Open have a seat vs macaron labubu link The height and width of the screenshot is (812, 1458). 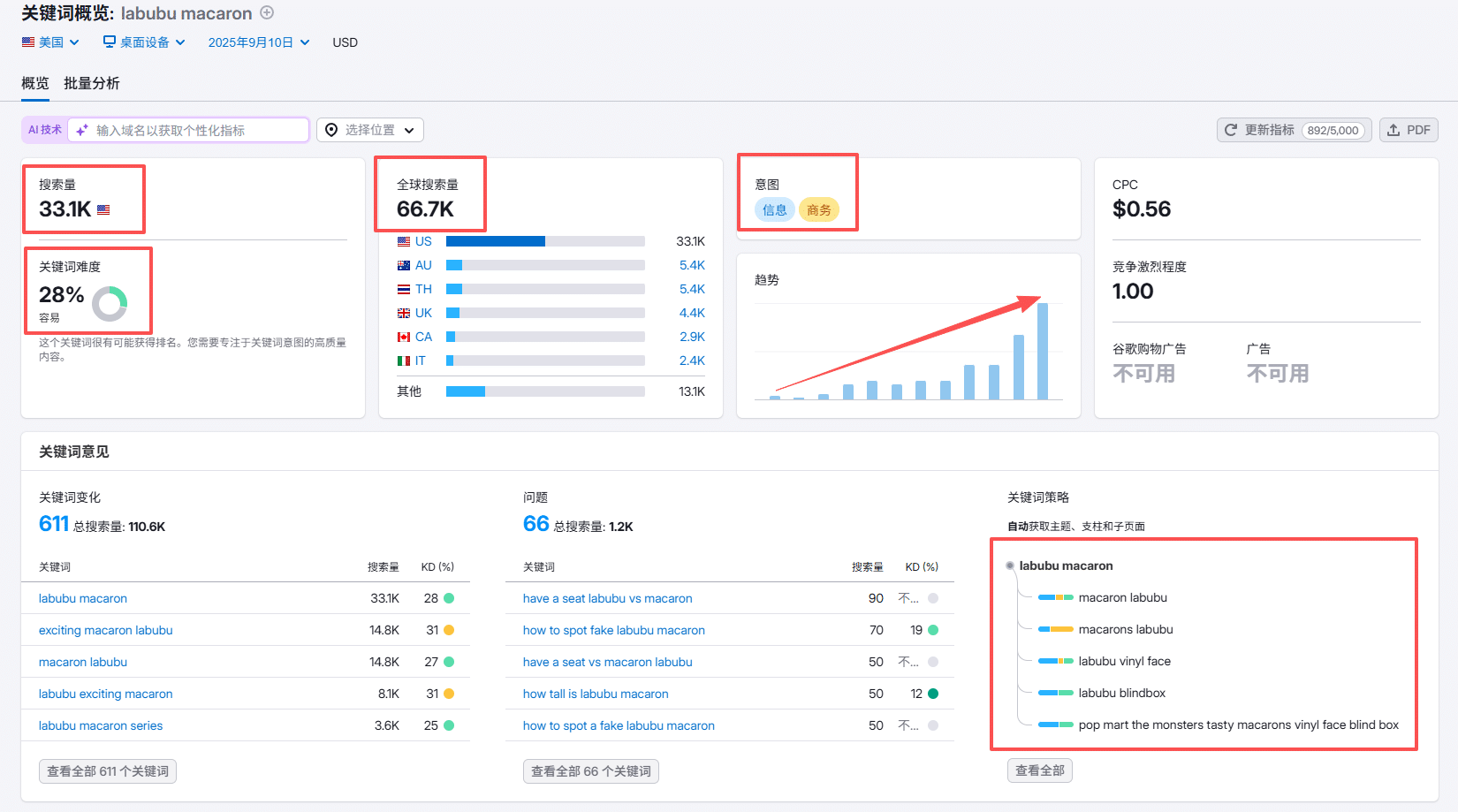608,662
